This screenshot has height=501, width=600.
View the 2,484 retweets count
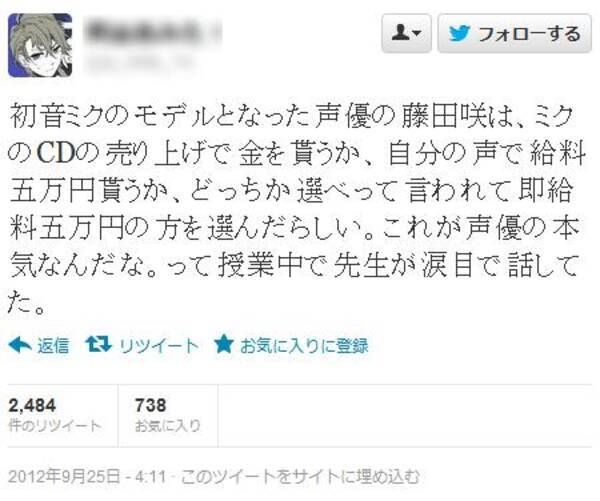(x=32, y=405)
